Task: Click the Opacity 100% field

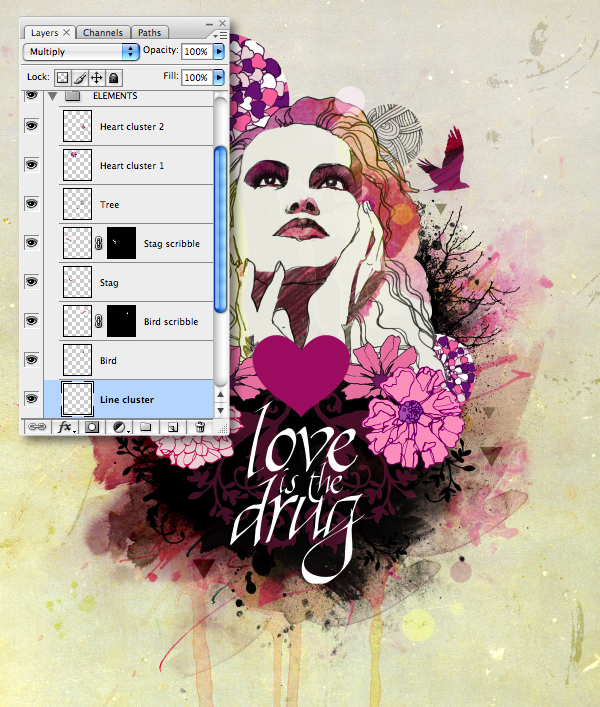Action: [197, 51]
